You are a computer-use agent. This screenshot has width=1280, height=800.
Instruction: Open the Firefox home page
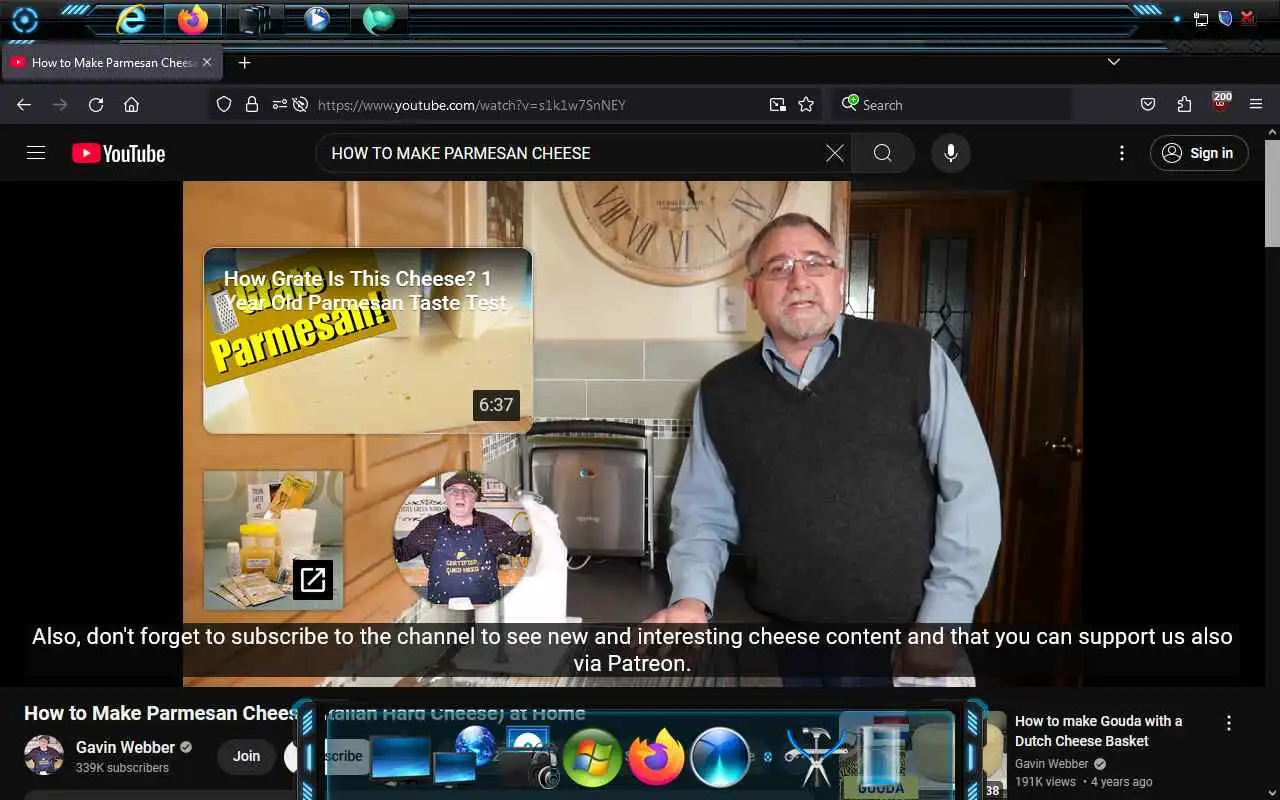click(x=131, y=104)
